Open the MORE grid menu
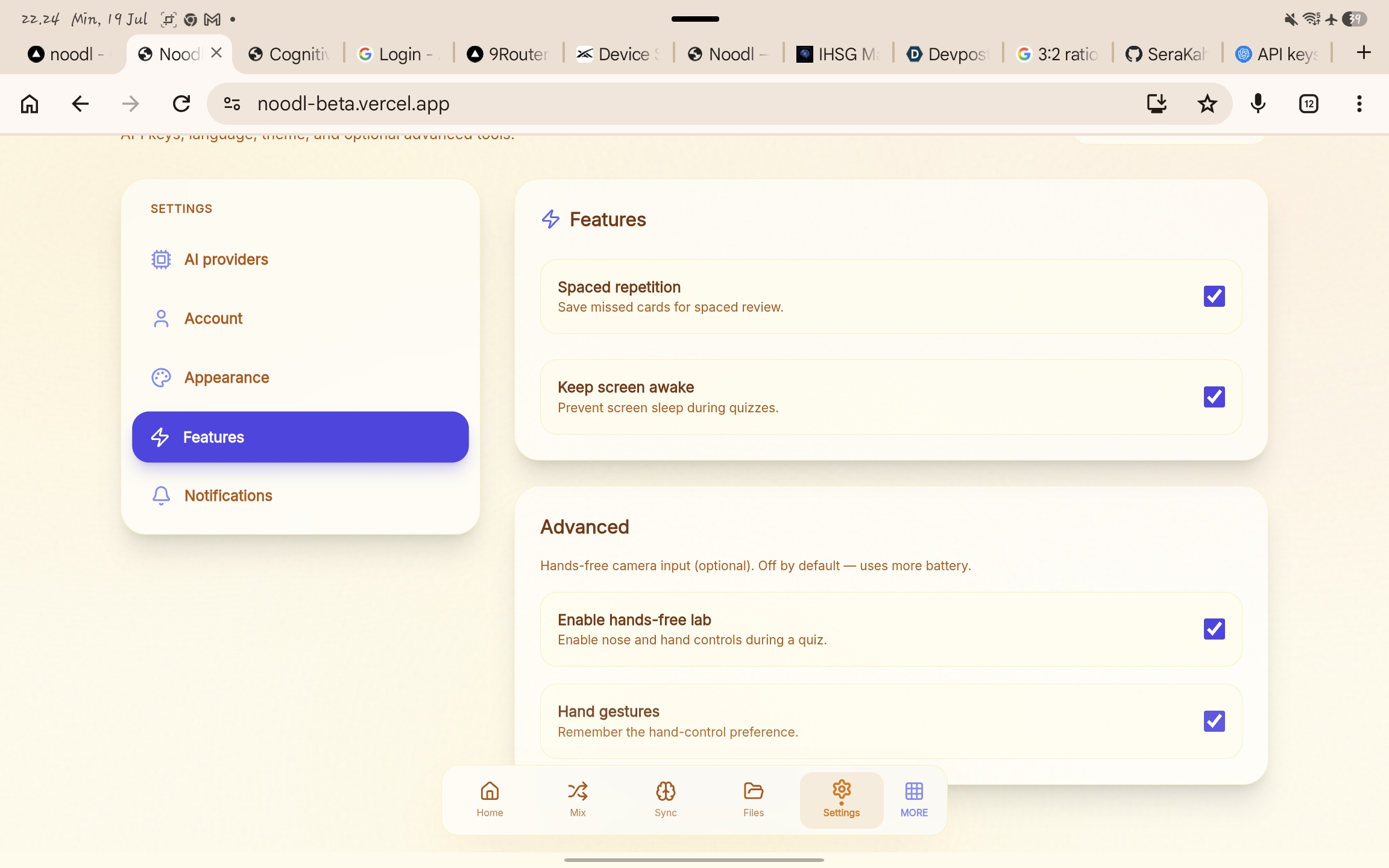 pyautogui.click(x=914, y=800)
